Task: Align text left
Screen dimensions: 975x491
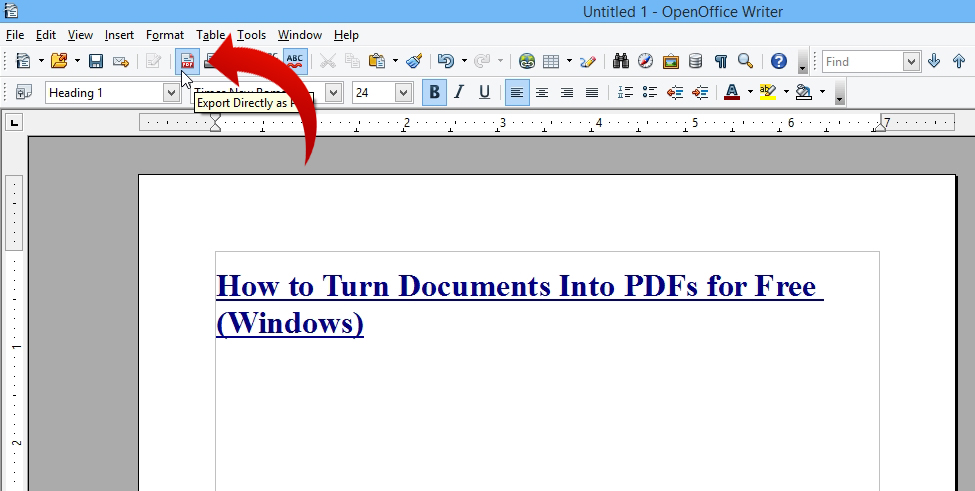Action: tap(517, 93)
